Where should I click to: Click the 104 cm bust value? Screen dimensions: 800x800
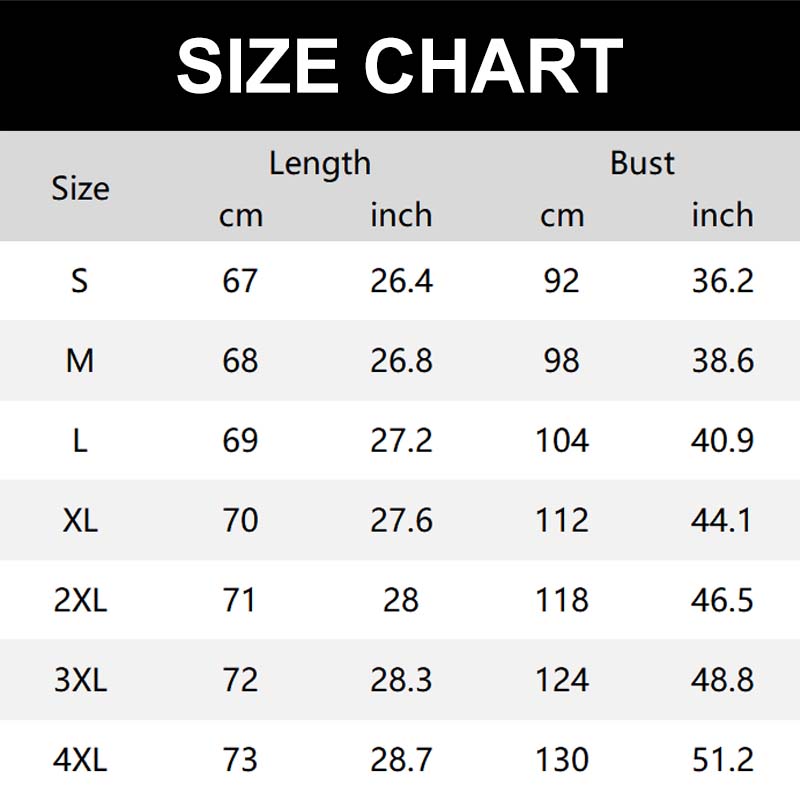pos(562,441)
